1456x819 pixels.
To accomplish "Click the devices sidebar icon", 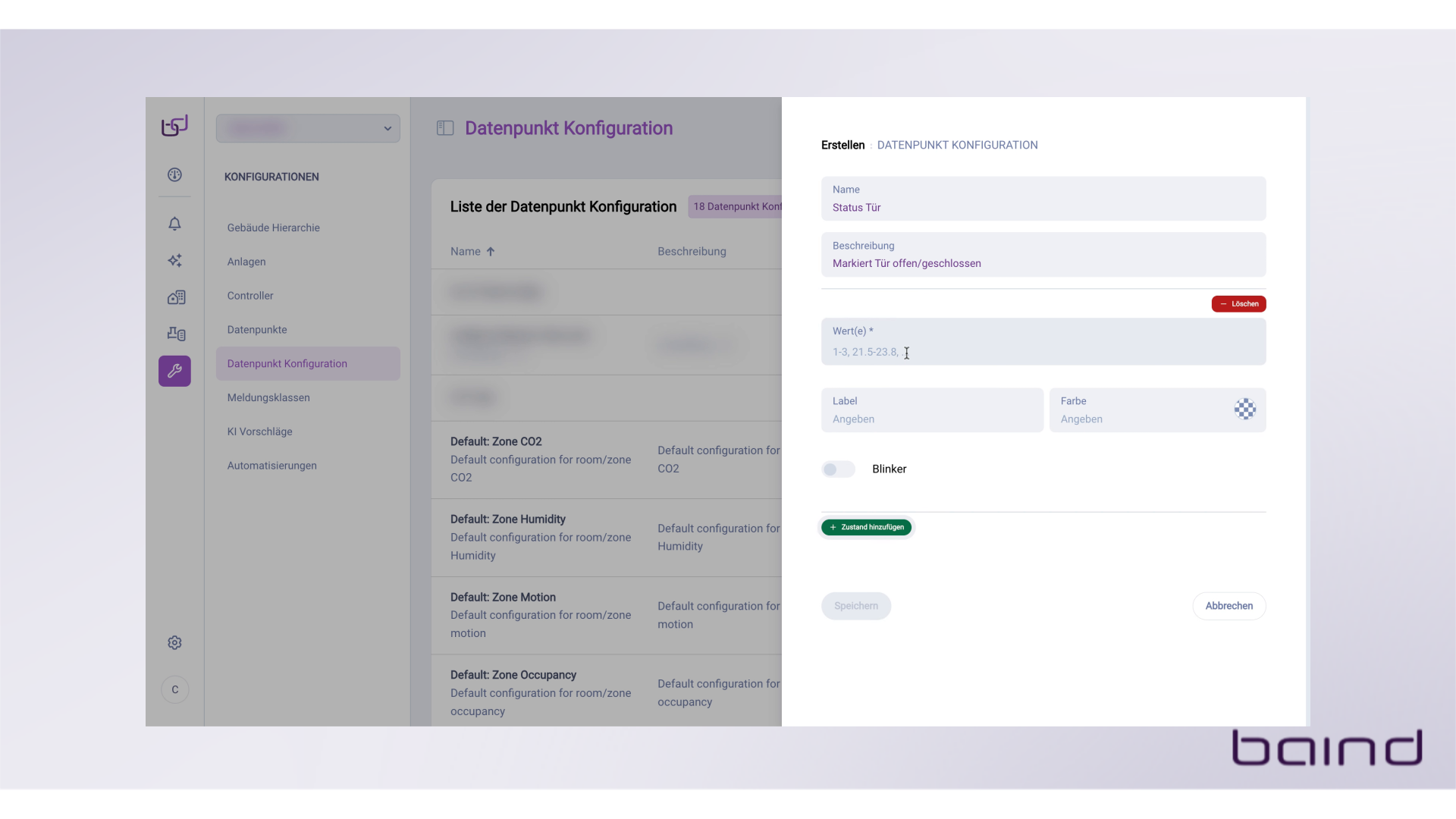I will pos(176,334).
